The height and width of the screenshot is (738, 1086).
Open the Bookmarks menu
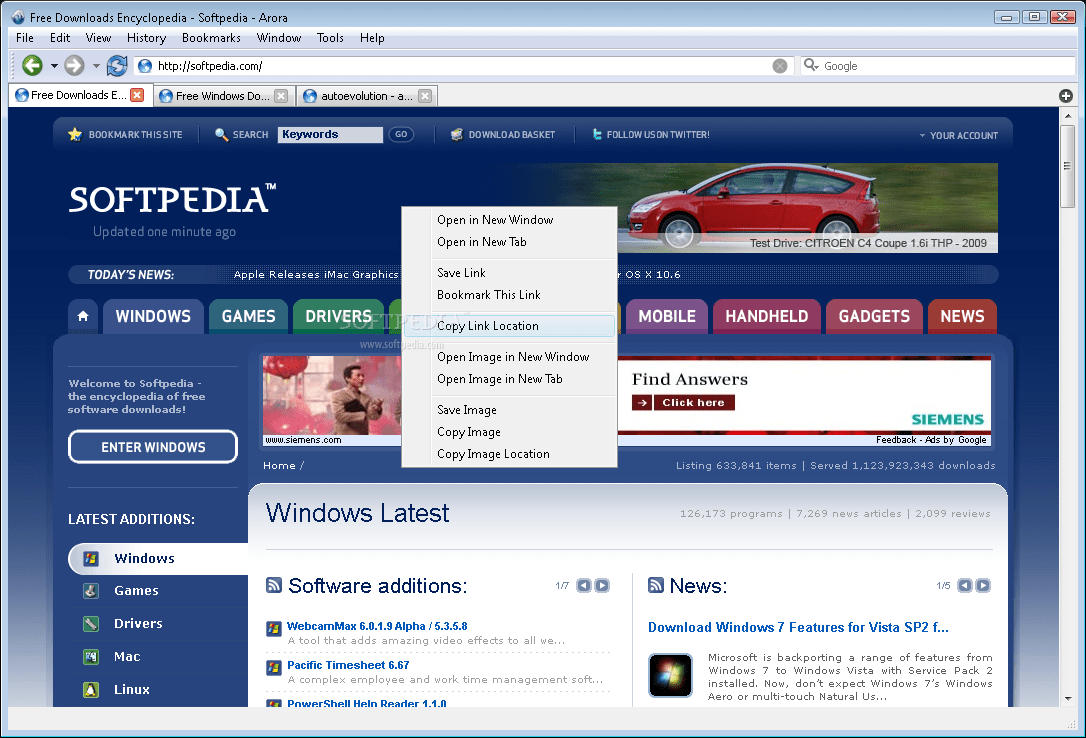point(211,38)
